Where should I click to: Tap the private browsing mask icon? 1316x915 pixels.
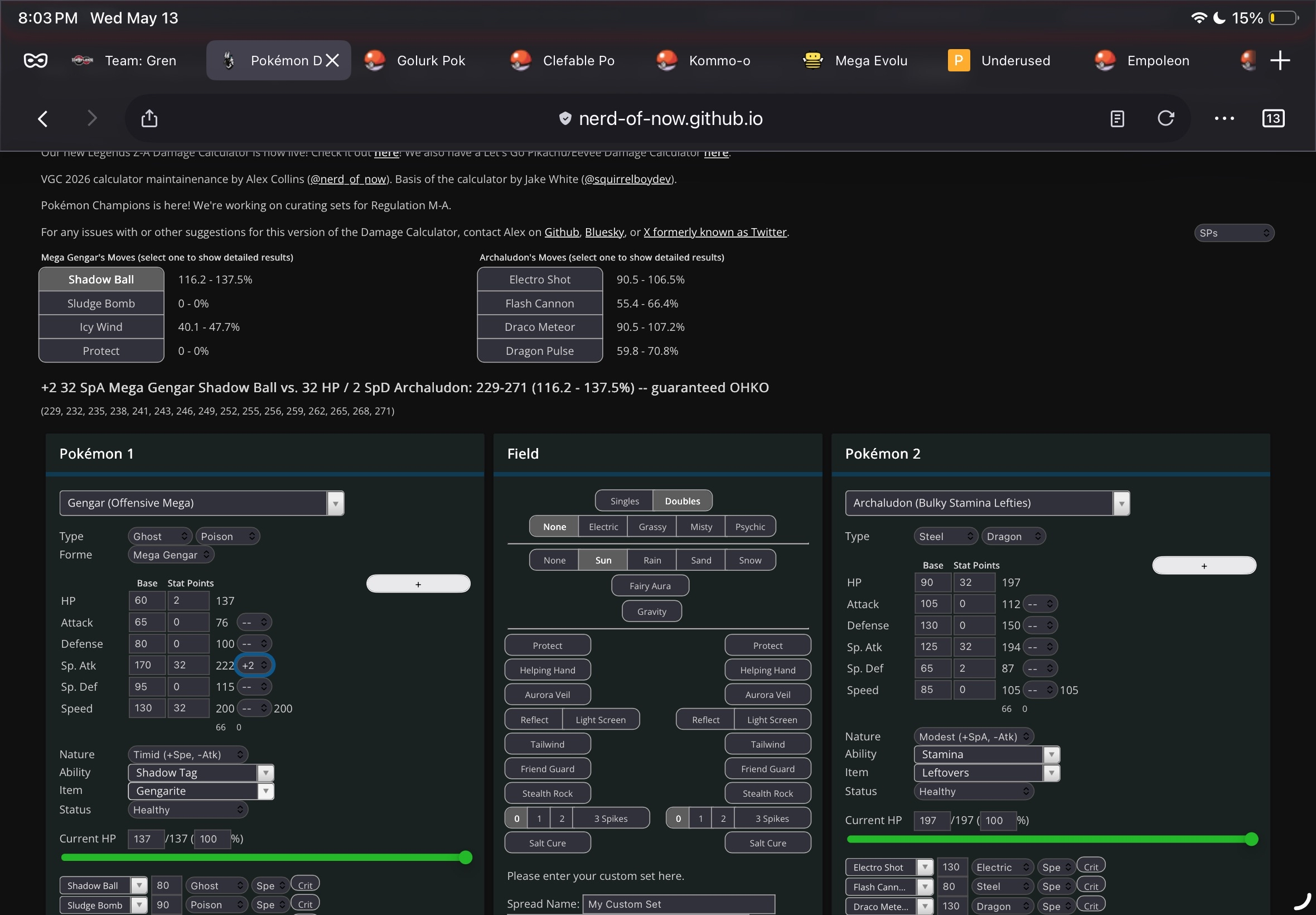pos(36,60)
